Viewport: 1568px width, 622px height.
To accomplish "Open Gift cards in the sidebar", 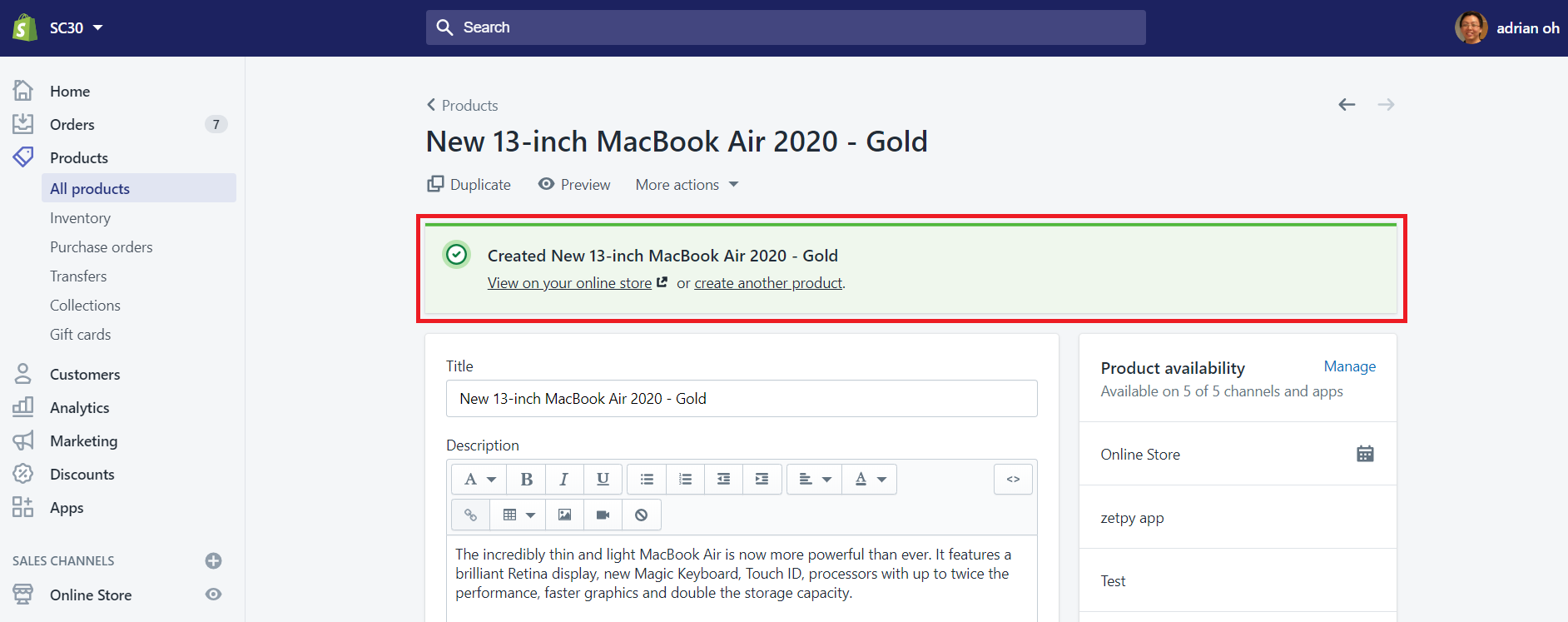I will tap(80, 334).
